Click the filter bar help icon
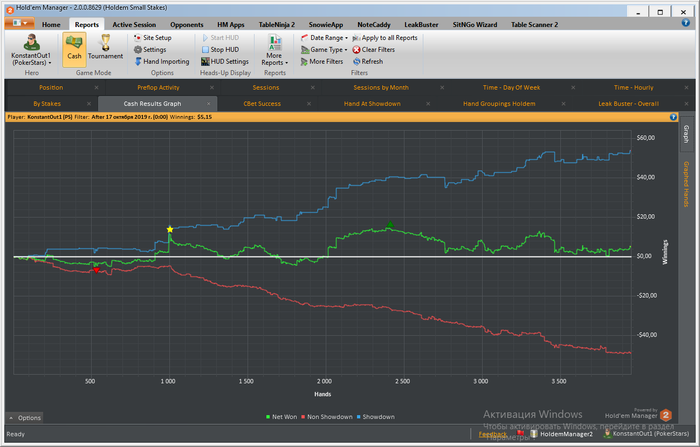The image size is (700, 447). tap(674, 117)
